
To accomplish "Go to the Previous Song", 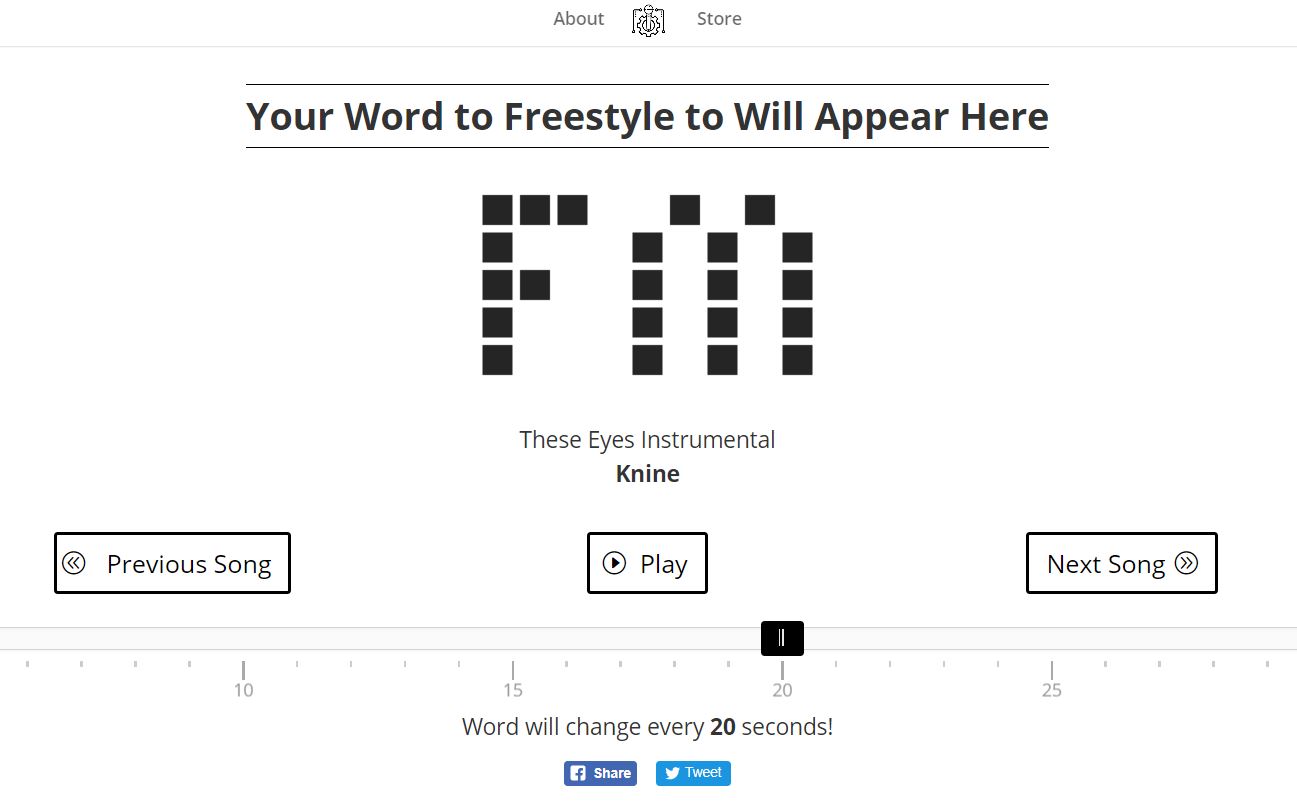I will point(172,563).
